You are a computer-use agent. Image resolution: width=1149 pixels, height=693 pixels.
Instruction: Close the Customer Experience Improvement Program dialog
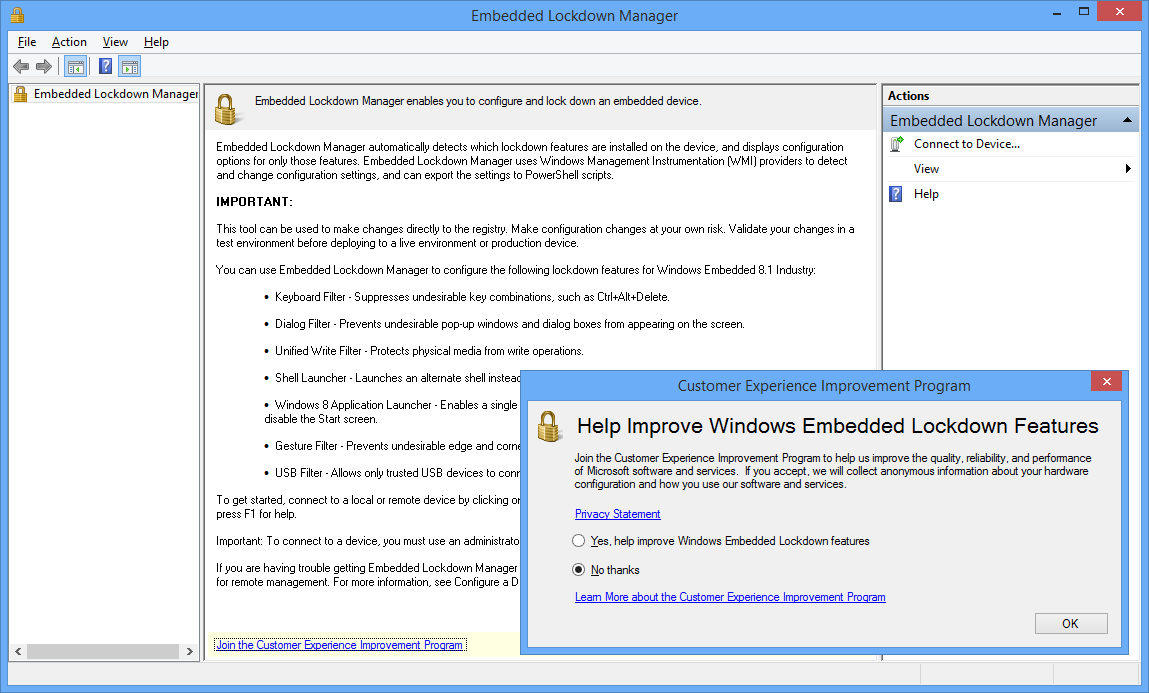point(1106,382)
